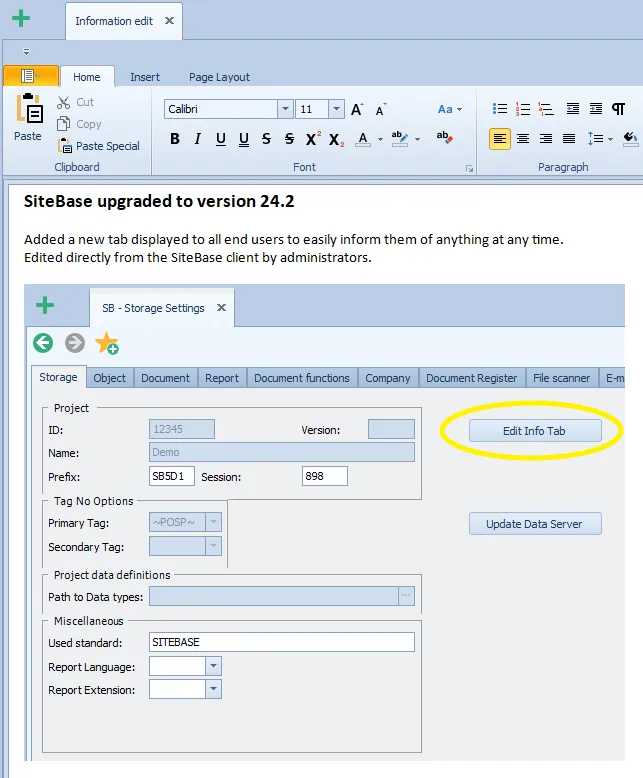Open the font color dropdown arrow
The width and height of the screenshot is (643, 778).
[x=380, y=139]
